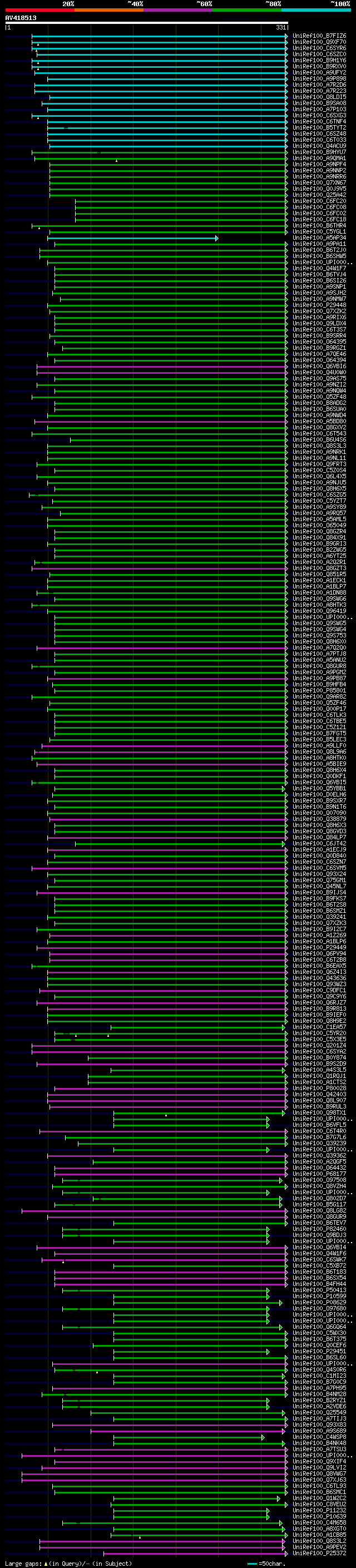Click the UniRef100_Q43636 label
The image size is (356, 1568).
[x=319, y=978]
